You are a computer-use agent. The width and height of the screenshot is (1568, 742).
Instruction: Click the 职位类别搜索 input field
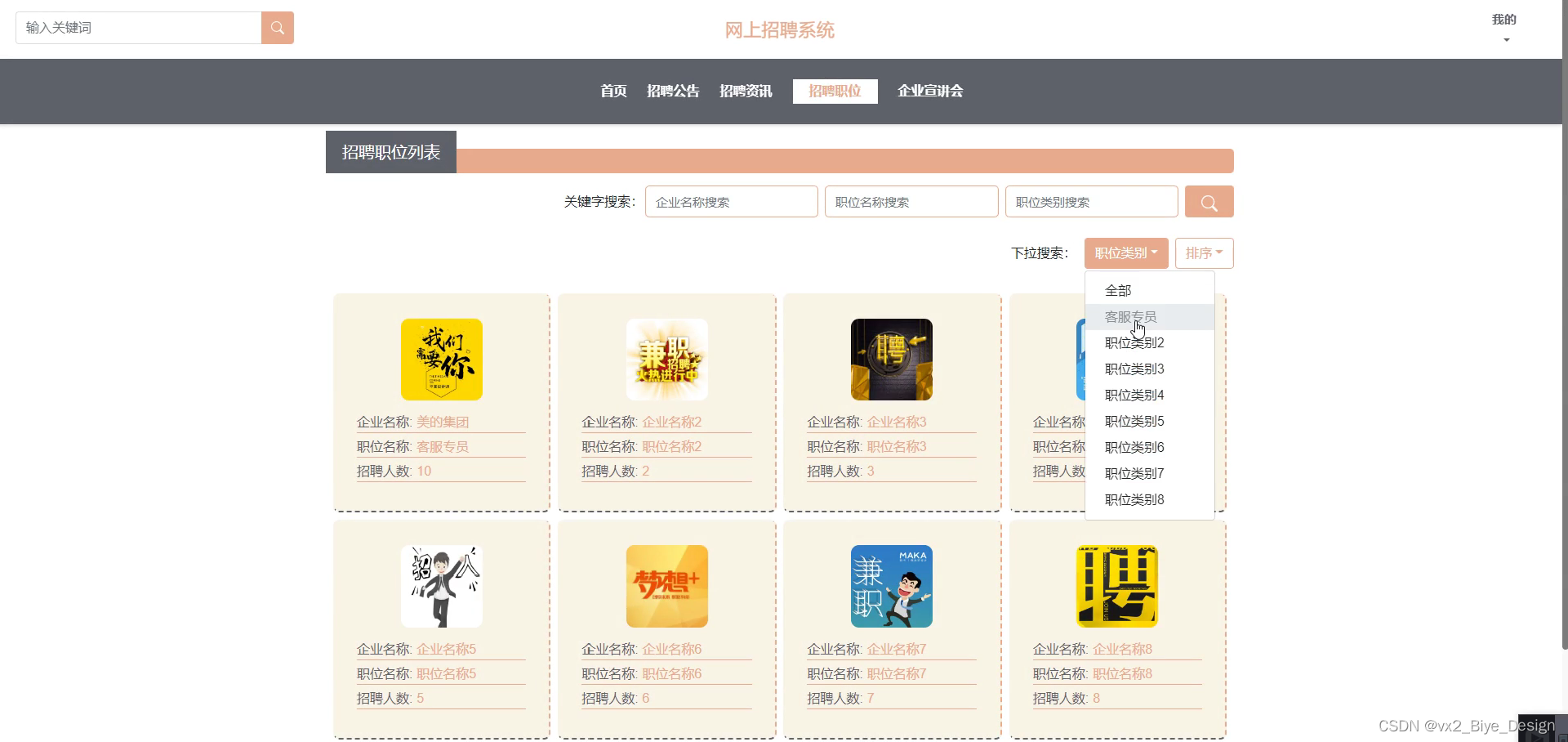coord(1091,202)
